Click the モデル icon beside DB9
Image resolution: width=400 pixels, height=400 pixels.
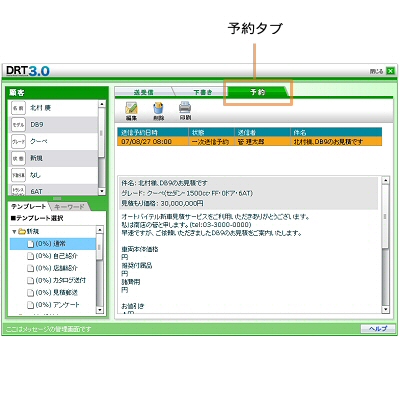[18, 125]
